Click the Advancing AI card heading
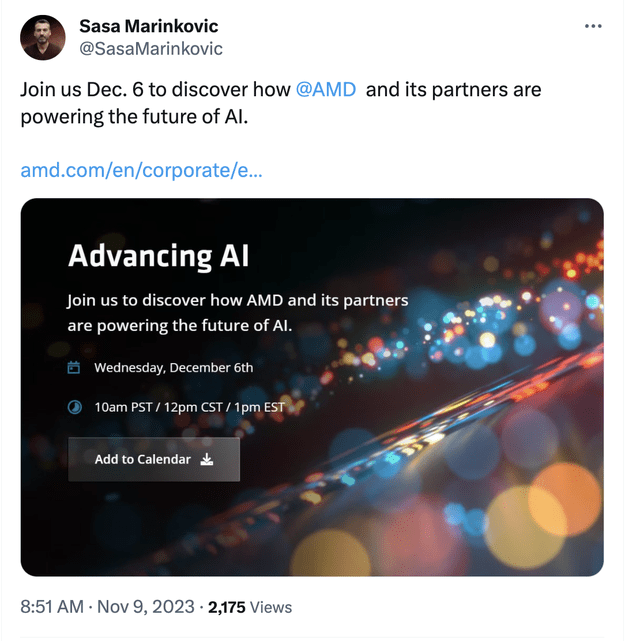This screenshot has height=641, width=640. pyautogui.click(x=158, y=257)
